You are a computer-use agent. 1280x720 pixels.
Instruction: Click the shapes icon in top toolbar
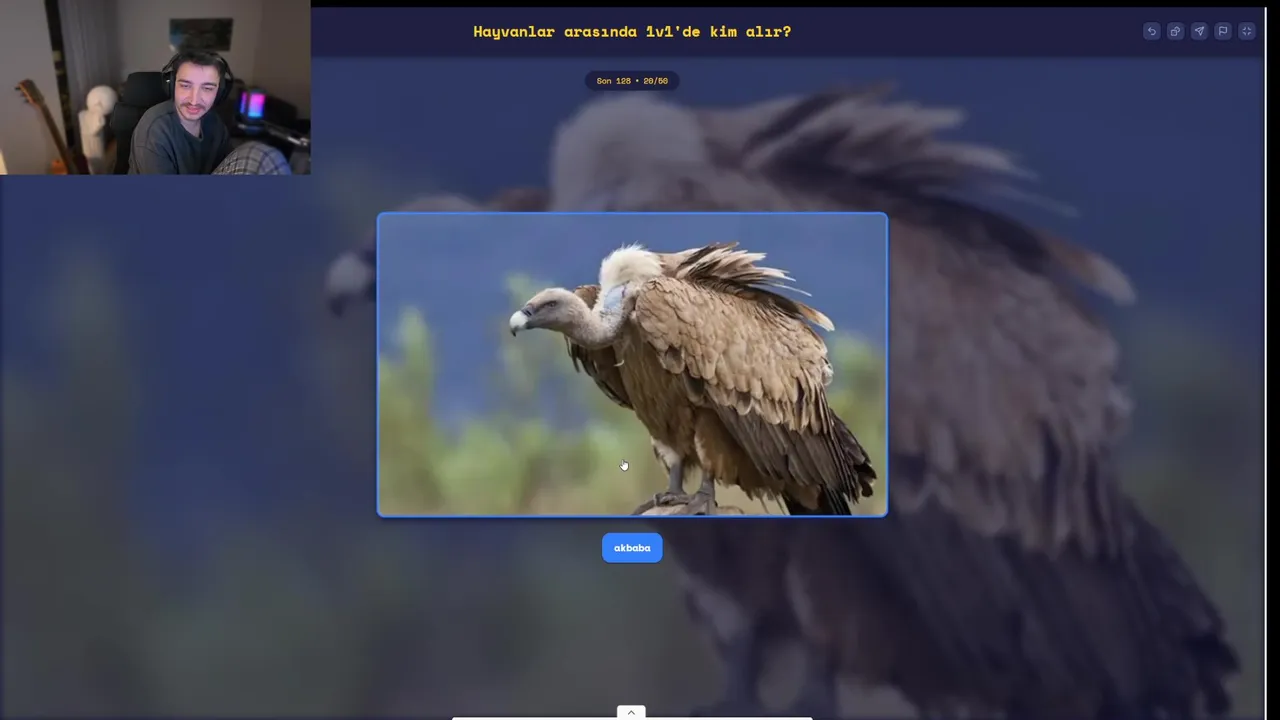1175,31
